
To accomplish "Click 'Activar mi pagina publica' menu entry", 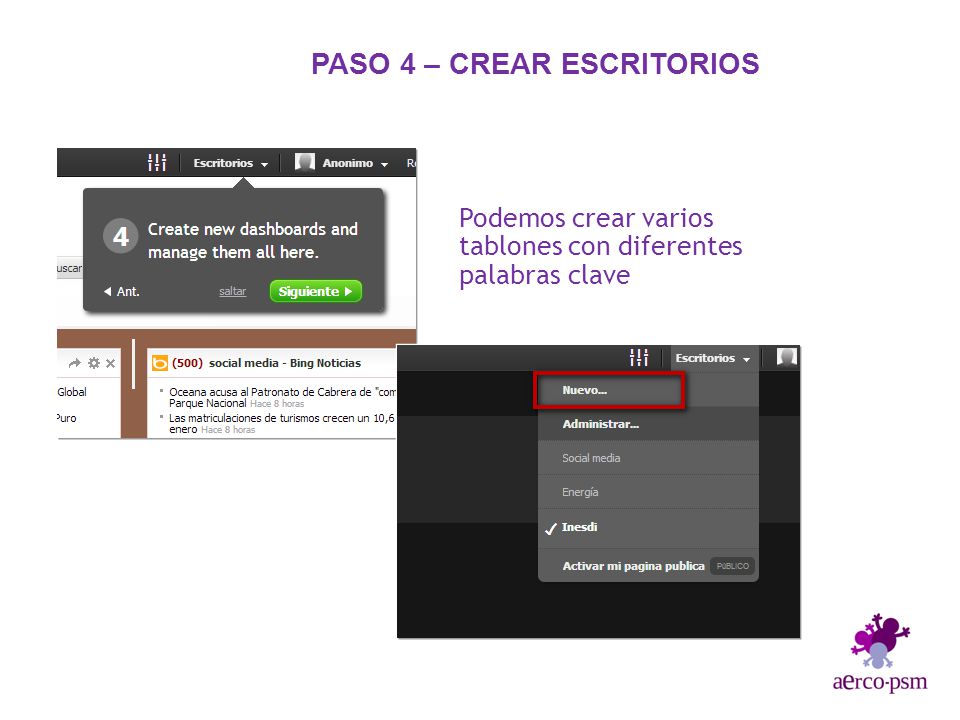I will point(633,566).
